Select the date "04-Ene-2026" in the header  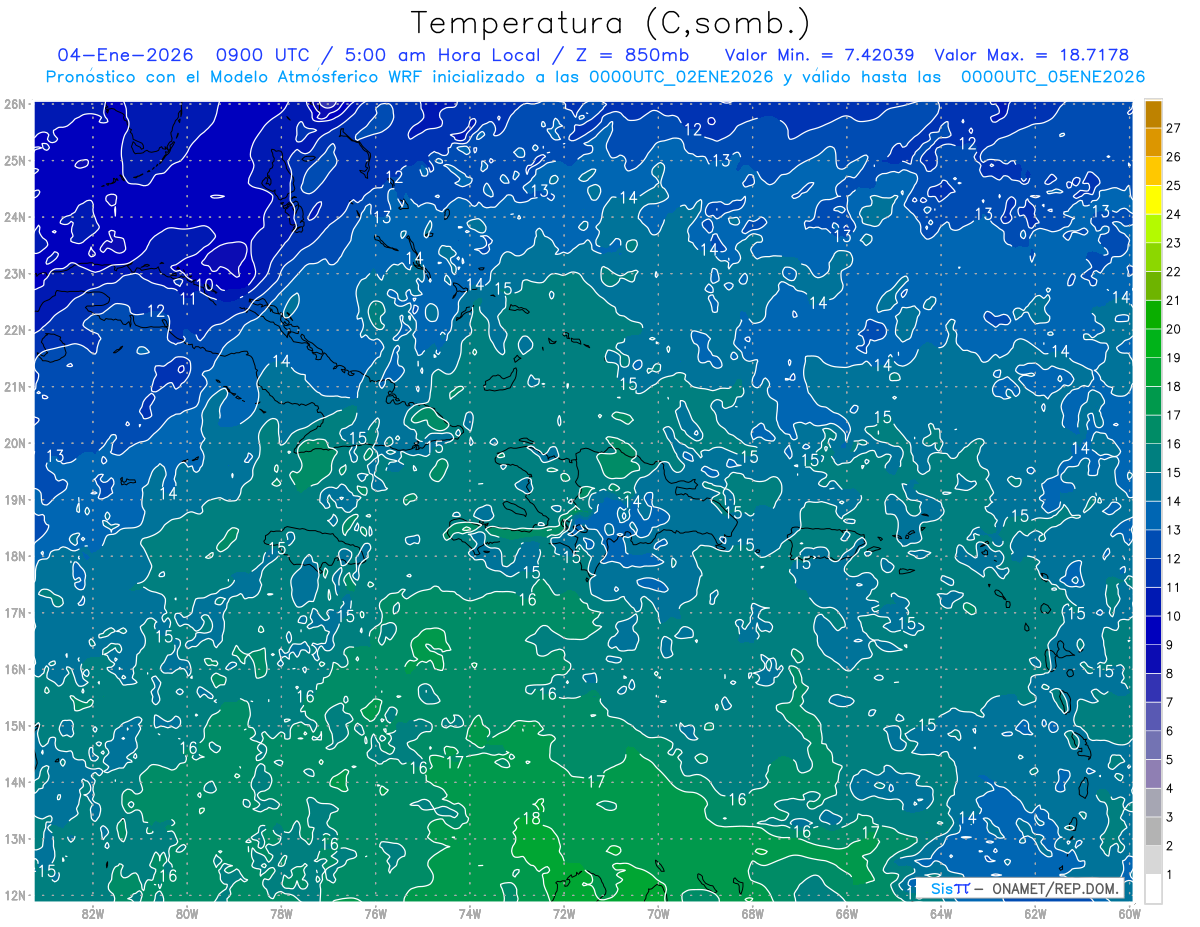[x=125, y=55]
